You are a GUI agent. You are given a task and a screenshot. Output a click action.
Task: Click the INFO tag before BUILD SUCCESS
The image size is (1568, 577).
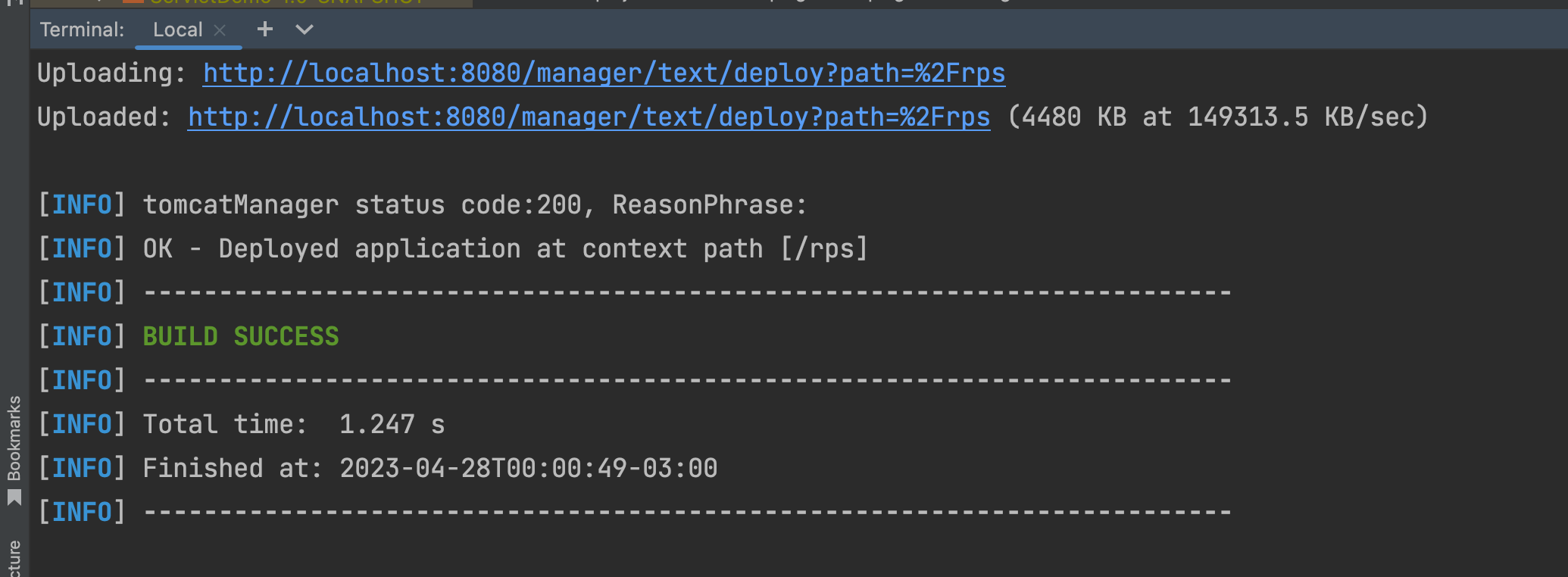coord(82,336)
